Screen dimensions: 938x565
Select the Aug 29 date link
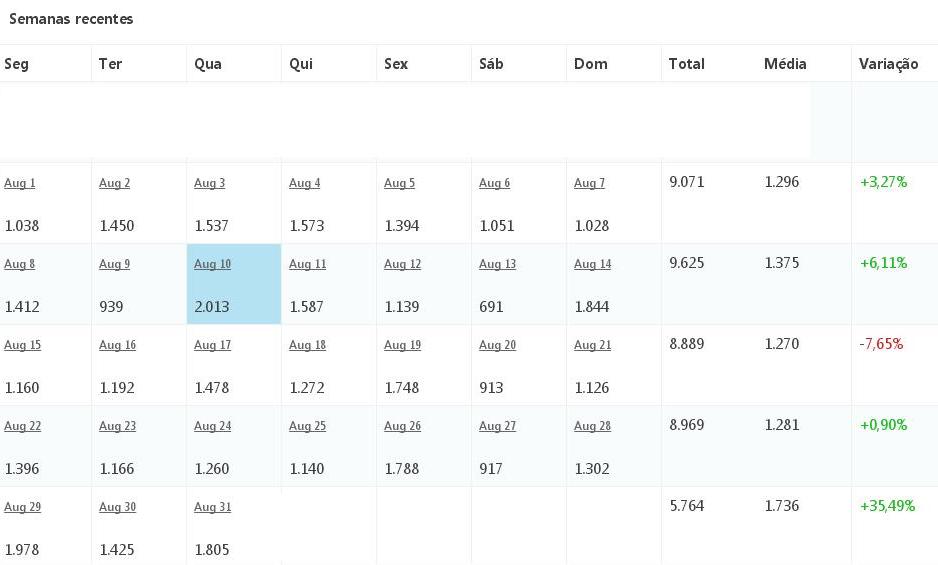23,507
